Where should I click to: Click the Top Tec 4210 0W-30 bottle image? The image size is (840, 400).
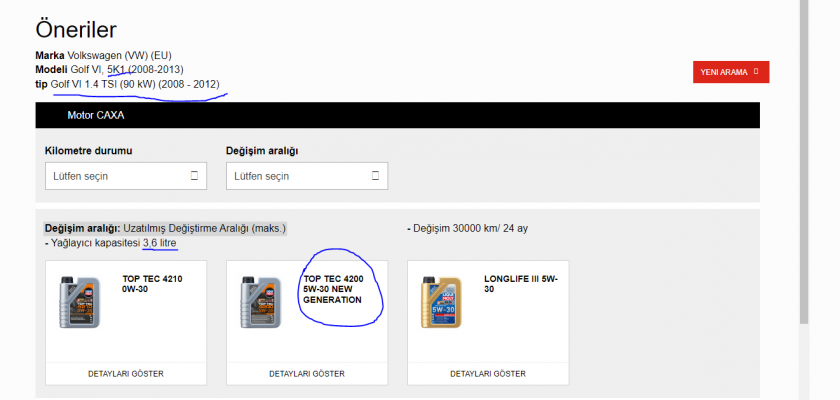pyautogui.click(x=79, y=302)
